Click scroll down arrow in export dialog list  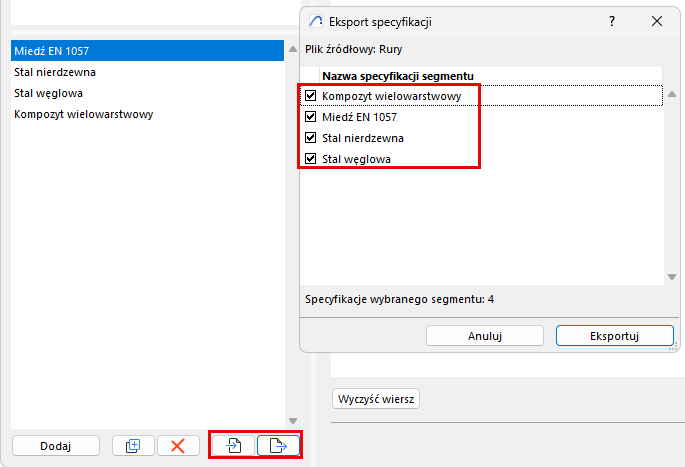[672, 277]
